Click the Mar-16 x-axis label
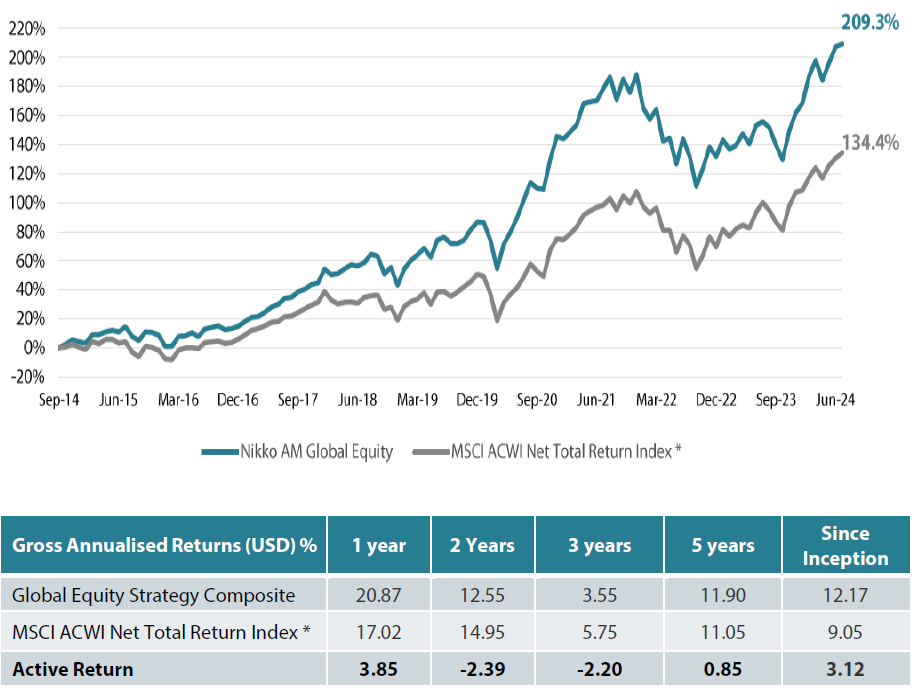 [178, 400]
